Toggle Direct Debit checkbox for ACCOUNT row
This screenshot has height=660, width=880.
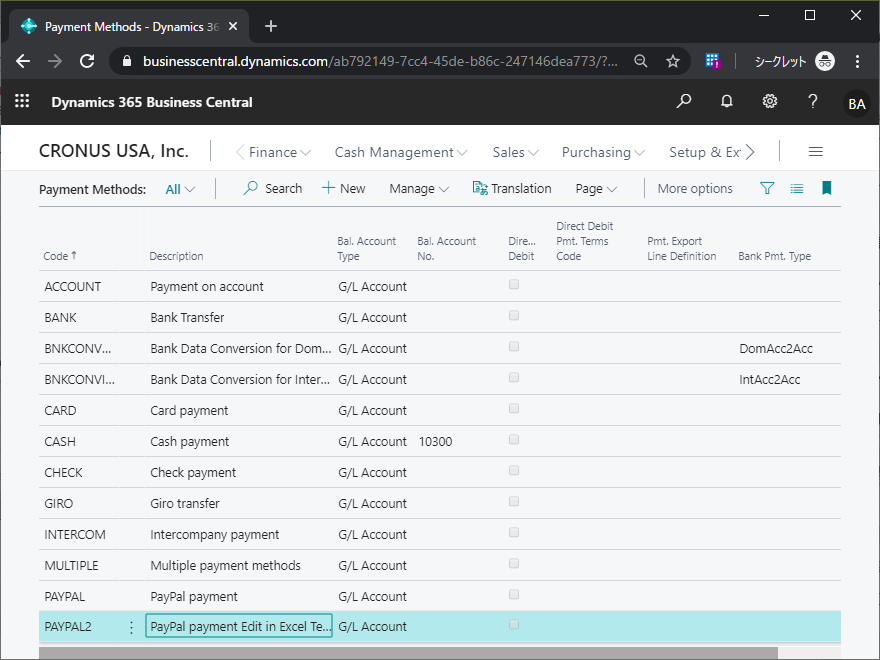pyautogui.click(x=514, y=285)
